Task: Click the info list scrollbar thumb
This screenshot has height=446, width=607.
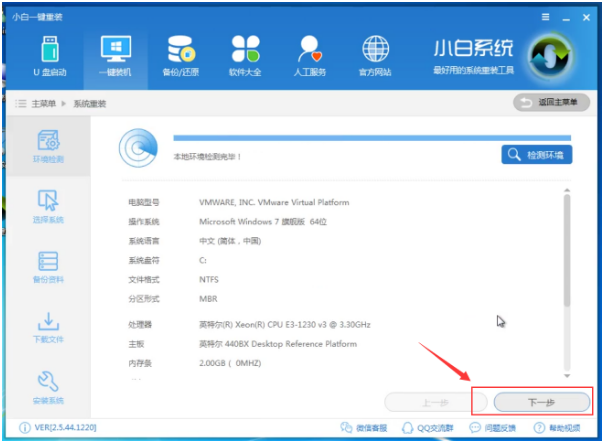Action: coord(567,250)
